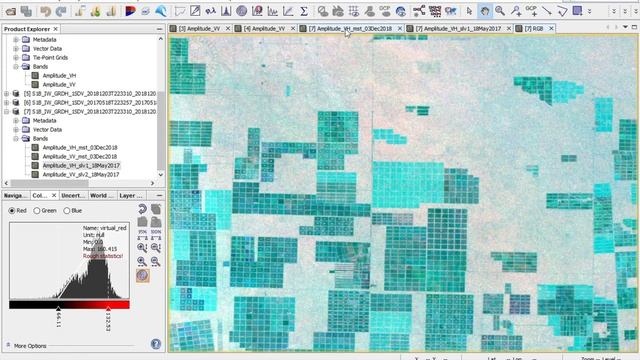This screenshot has width=640, height=360.
Task: Open the Graph Builder icon
Action: click(419, 11)
